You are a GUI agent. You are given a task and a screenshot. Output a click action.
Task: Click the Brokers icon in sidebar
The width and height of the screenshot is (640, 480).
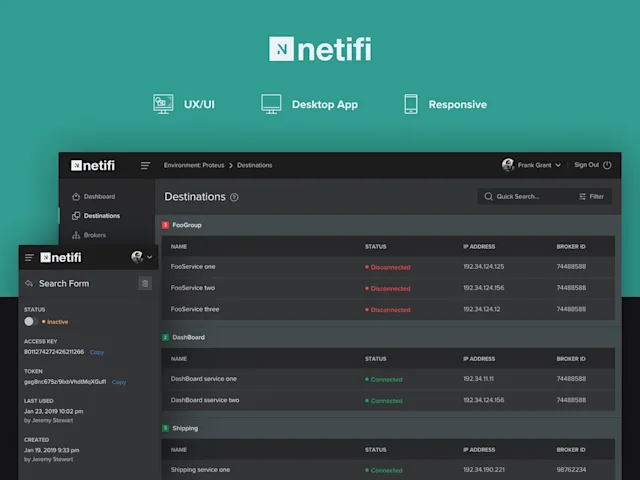[76, 235]
